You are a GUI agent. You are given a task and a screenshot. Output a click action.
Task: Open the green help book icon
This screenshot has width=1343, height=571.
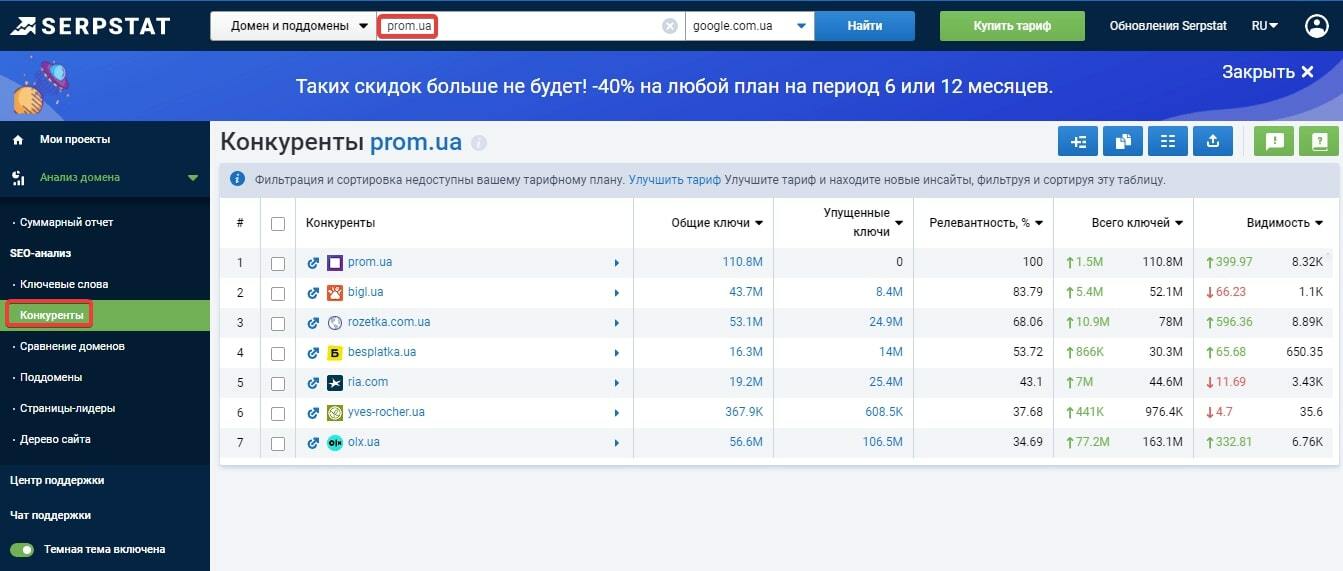click(x=1319, y=142)
